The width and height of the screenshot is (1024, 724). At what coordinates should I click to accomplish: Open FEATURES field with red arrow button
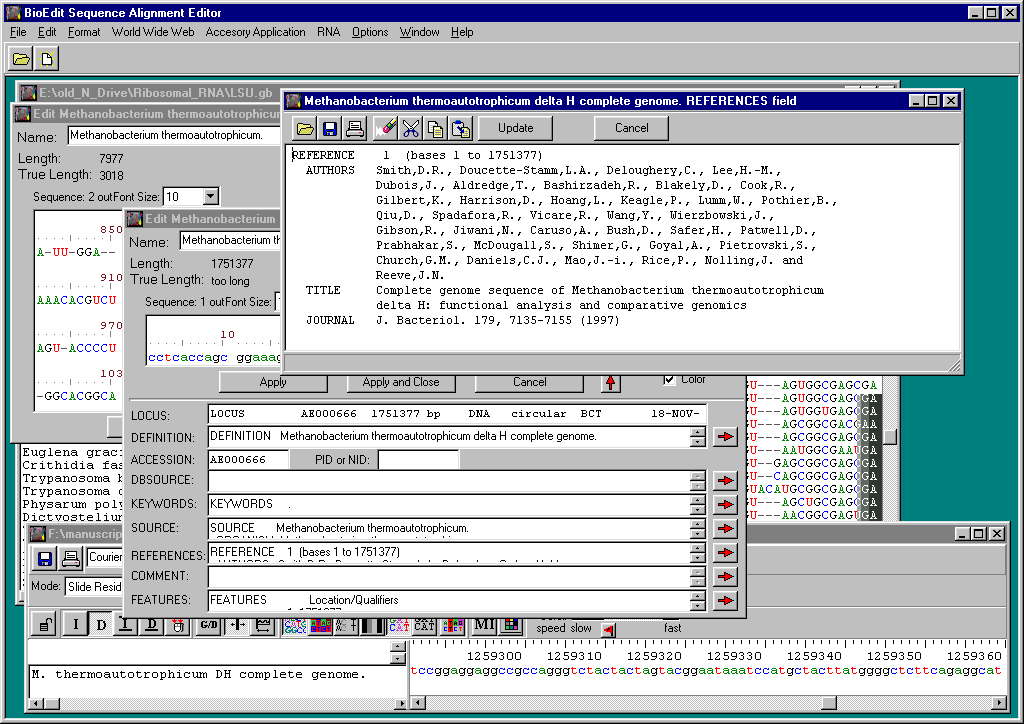pos(725,601)
